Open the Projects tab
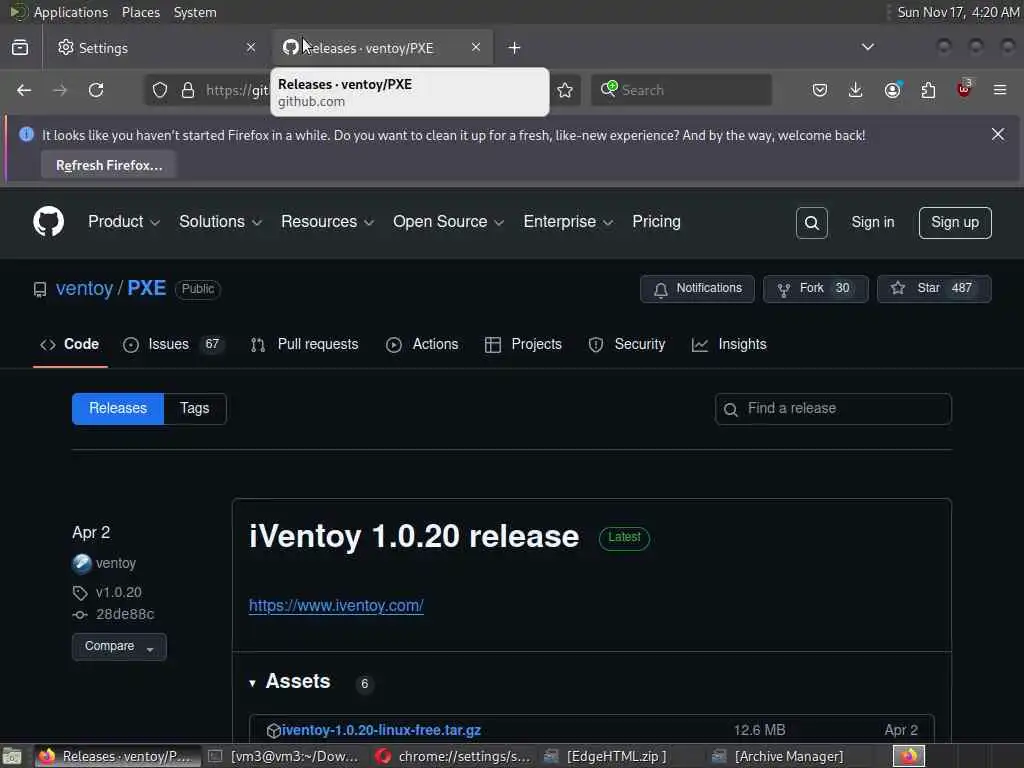1024x768 pixels. [522, 344]
